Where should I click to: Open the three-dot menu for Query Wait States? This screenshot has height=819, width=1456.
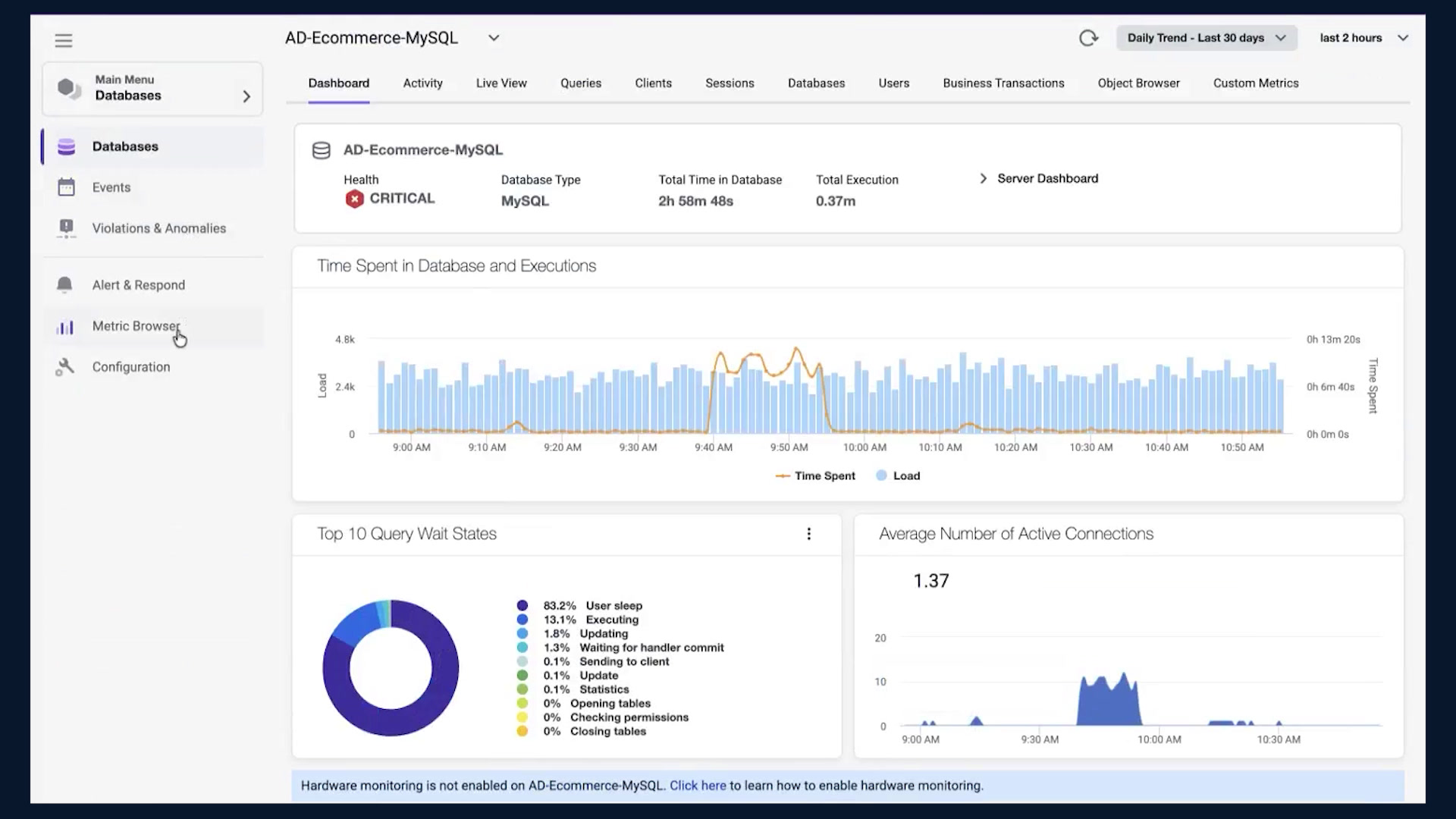coord(809,534)
